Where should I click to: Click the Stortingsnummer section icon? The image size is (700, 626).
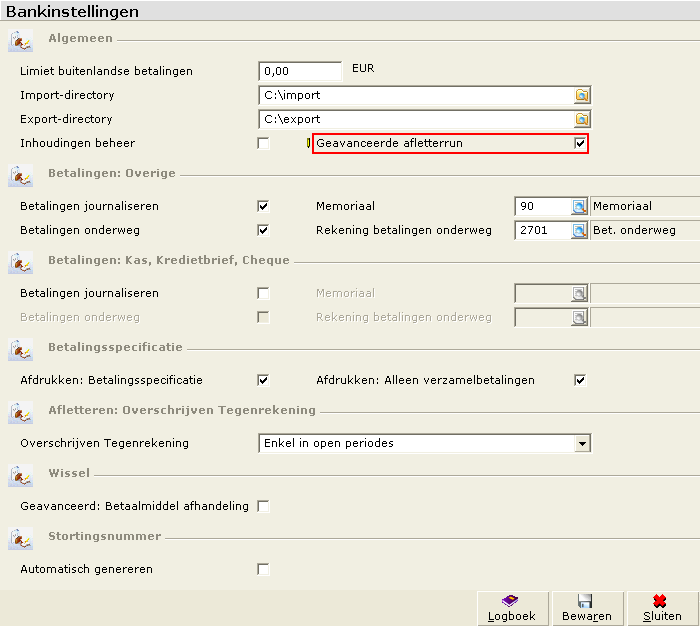pyautogui.click(x=20, y=538)
